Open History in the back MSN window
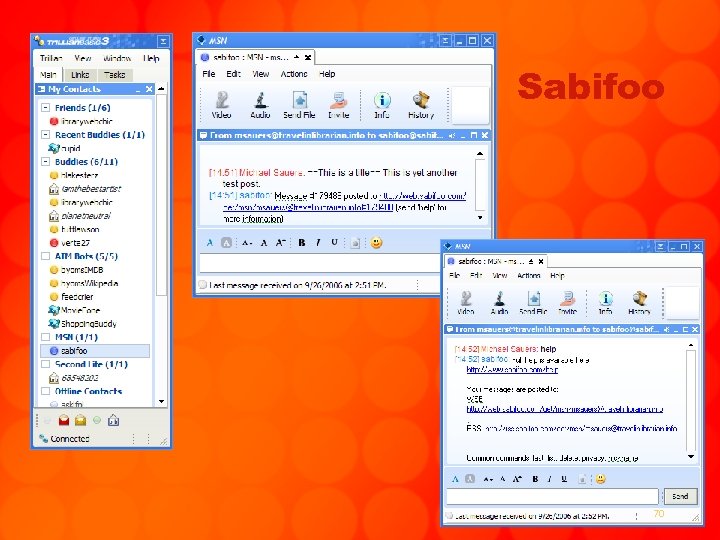 coord(421,105)
